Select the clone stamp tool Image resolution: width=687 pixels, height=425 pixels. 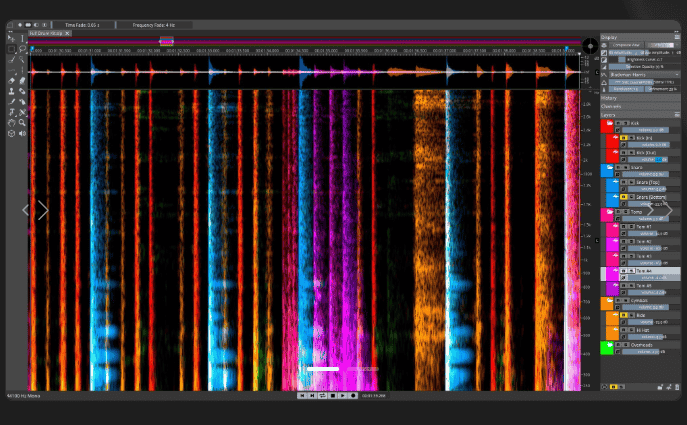click(12, 91)
